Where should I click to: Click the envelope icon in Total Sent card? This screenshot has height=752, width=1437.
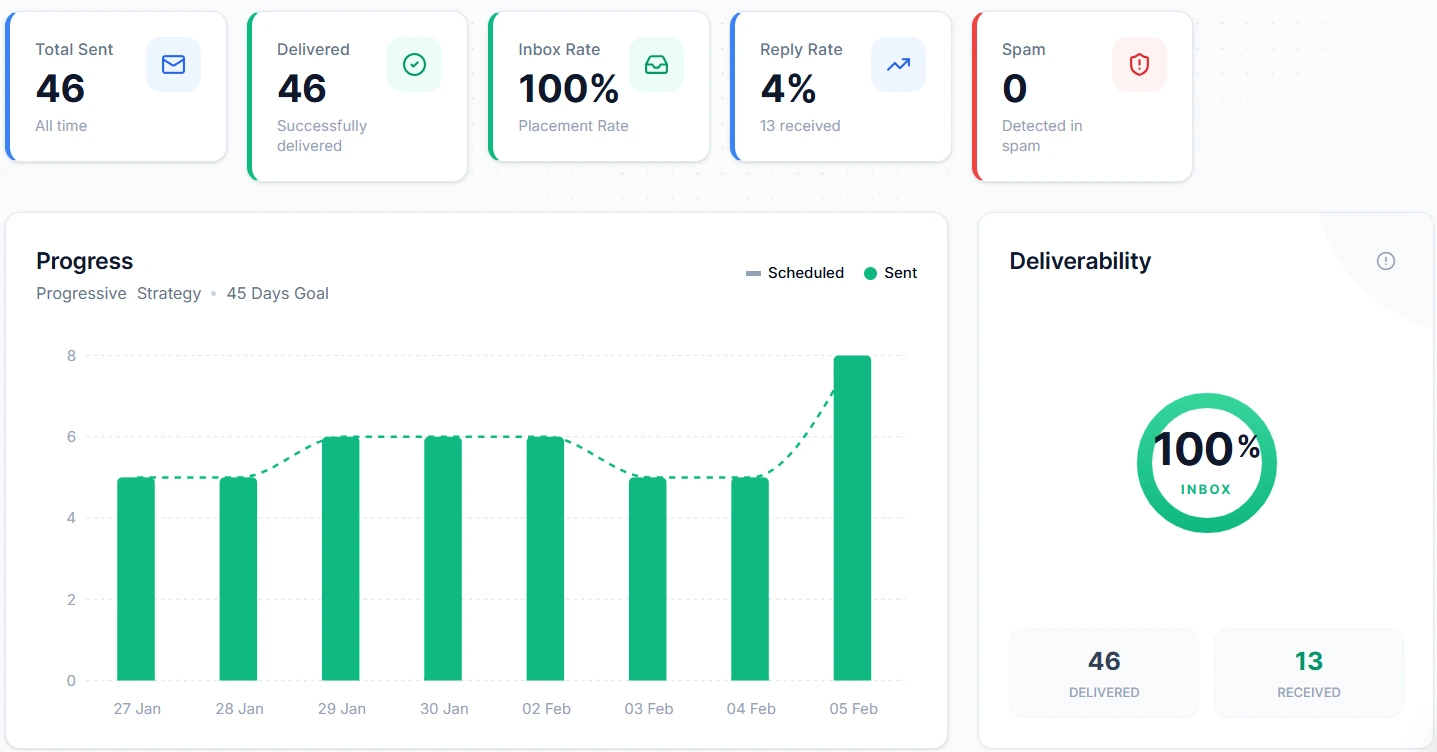173,65
